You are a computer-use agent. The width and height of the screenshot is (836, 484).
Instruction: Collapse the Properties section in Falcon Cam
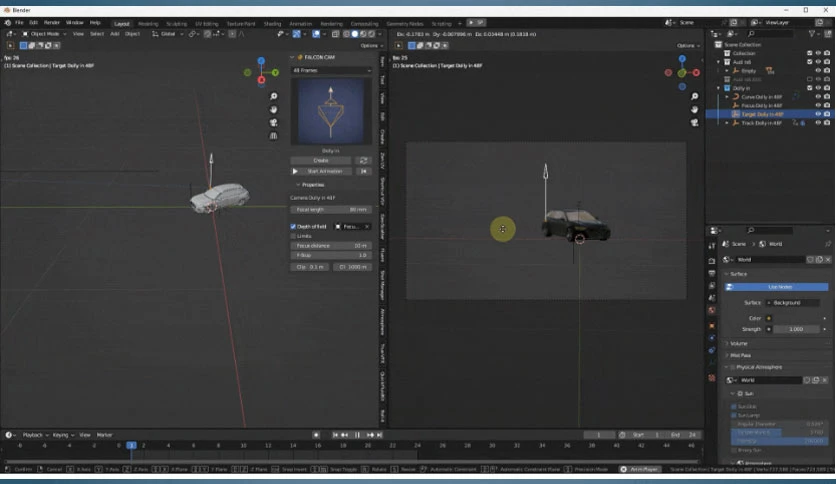pyautogui.click(x=310, y=185)
